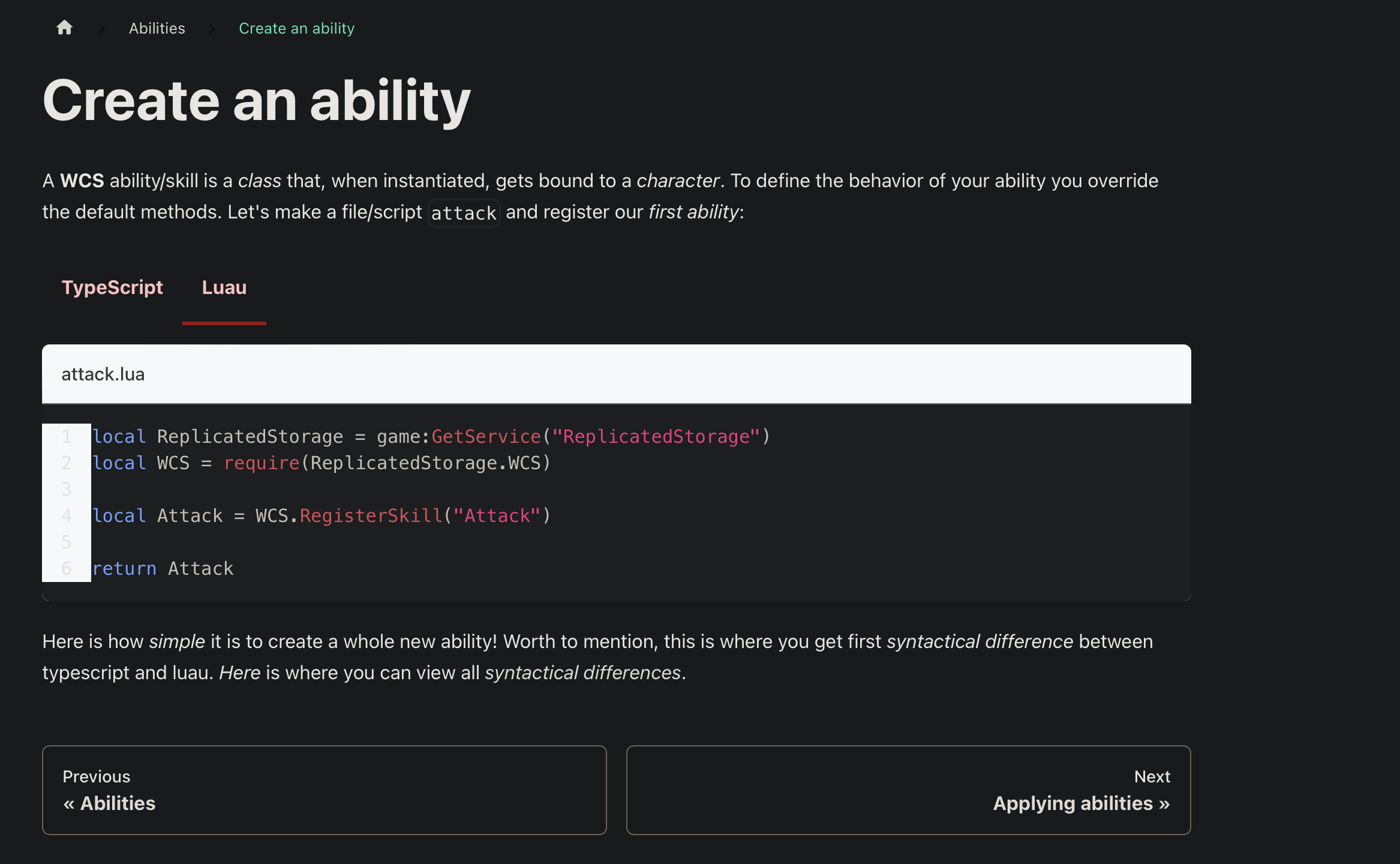Click the italic 'syntactical difference' phrase

pyautogui.click(x=980, y=641)
